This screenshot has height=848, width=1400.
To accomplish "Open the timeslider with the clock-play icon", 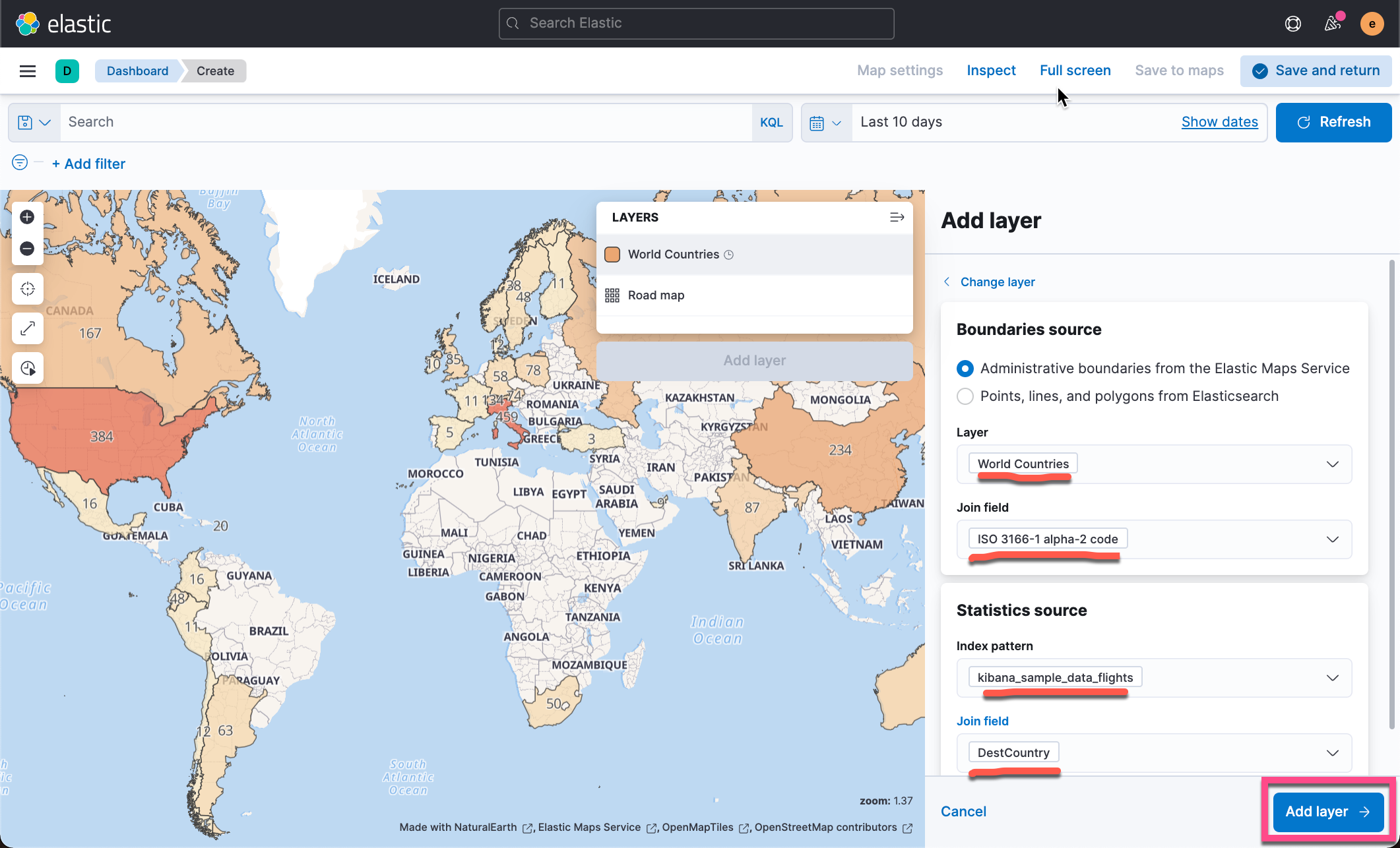I will click(x=27, y=368).
